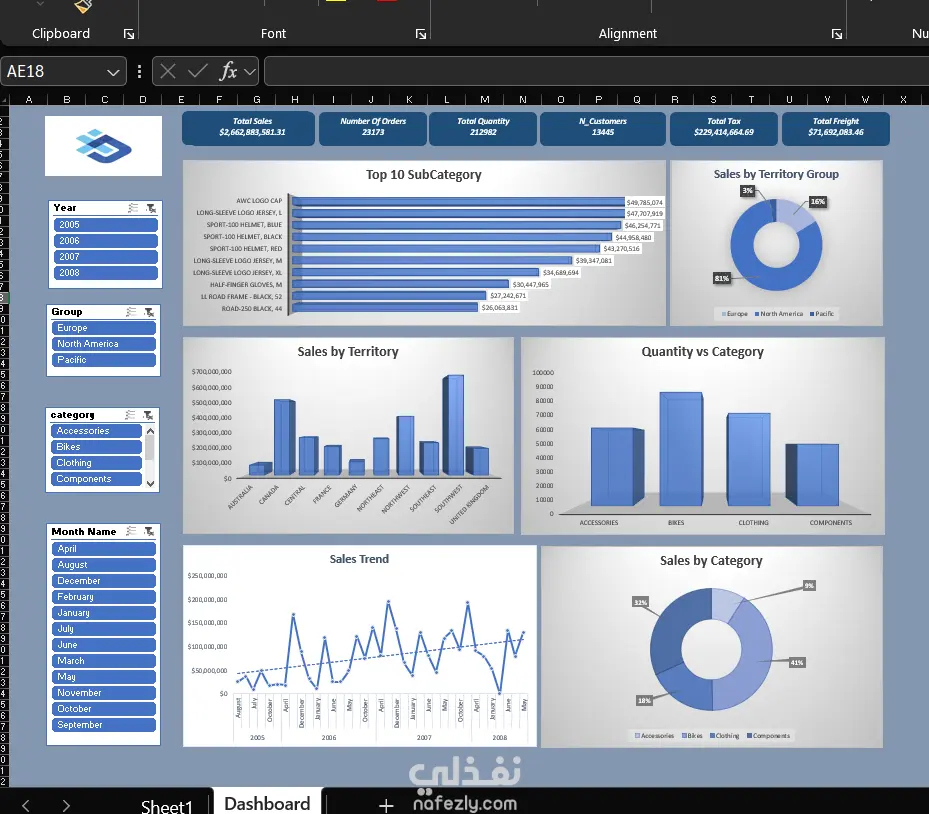
Task: Filter category by Accessories
Action: pyautogui.click(x=97, y=431)
